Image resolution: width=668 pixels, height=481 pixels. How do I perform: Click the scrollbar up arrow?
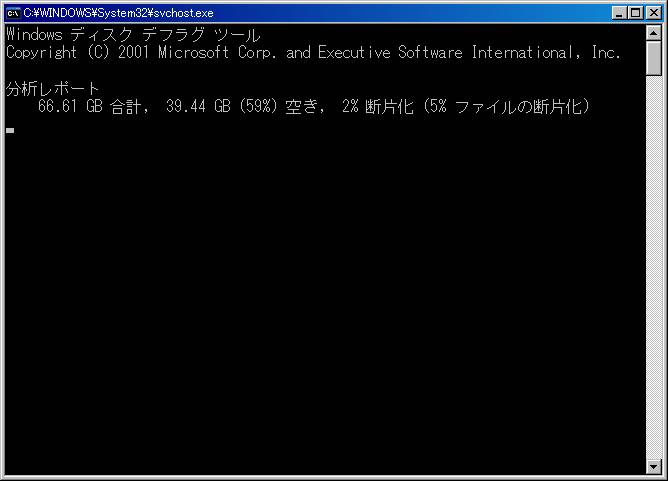[x=654, y=33]
